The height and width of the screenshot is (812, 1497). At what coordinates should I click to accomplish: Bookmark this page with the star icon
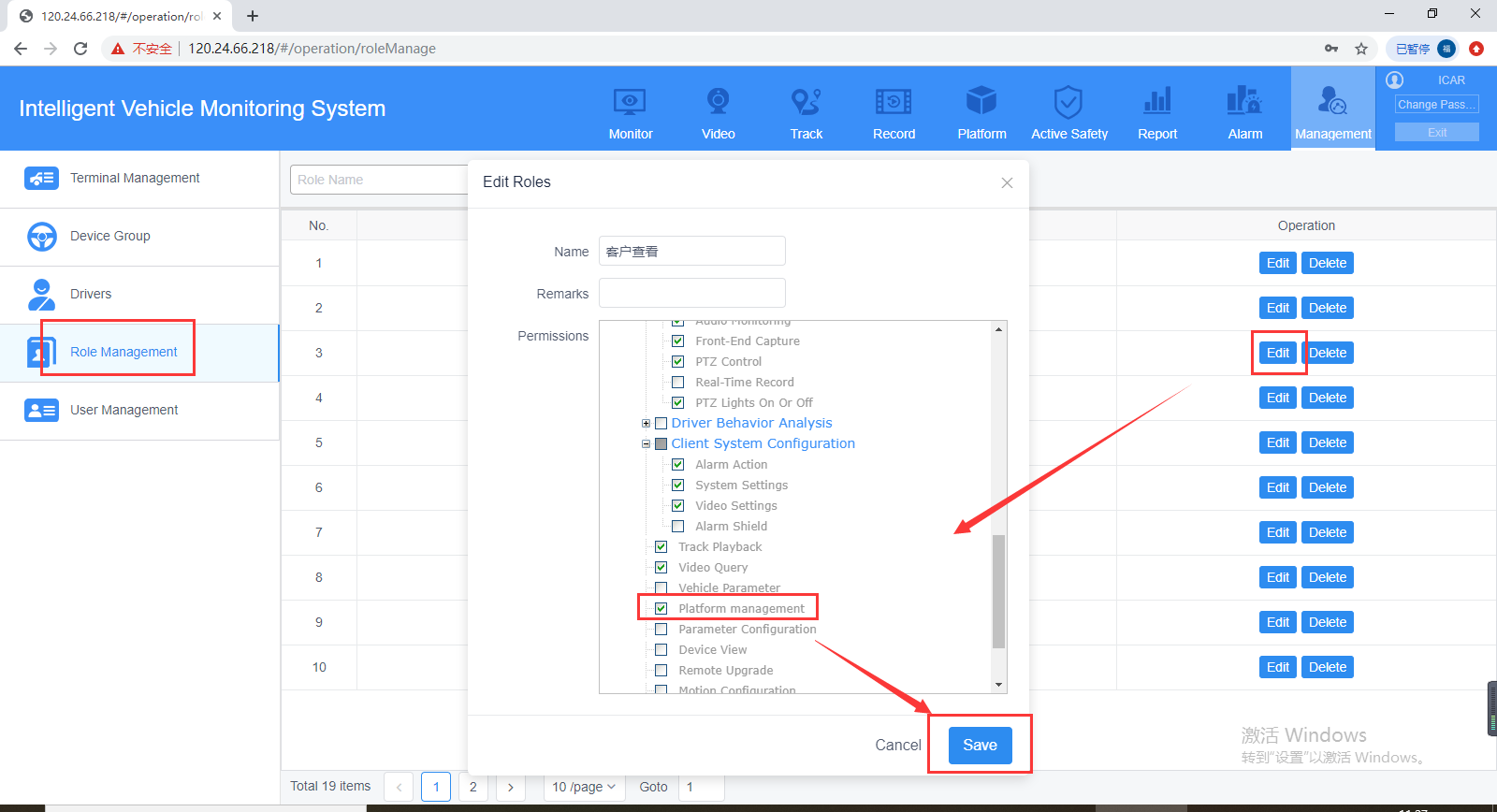point(1361,49)
